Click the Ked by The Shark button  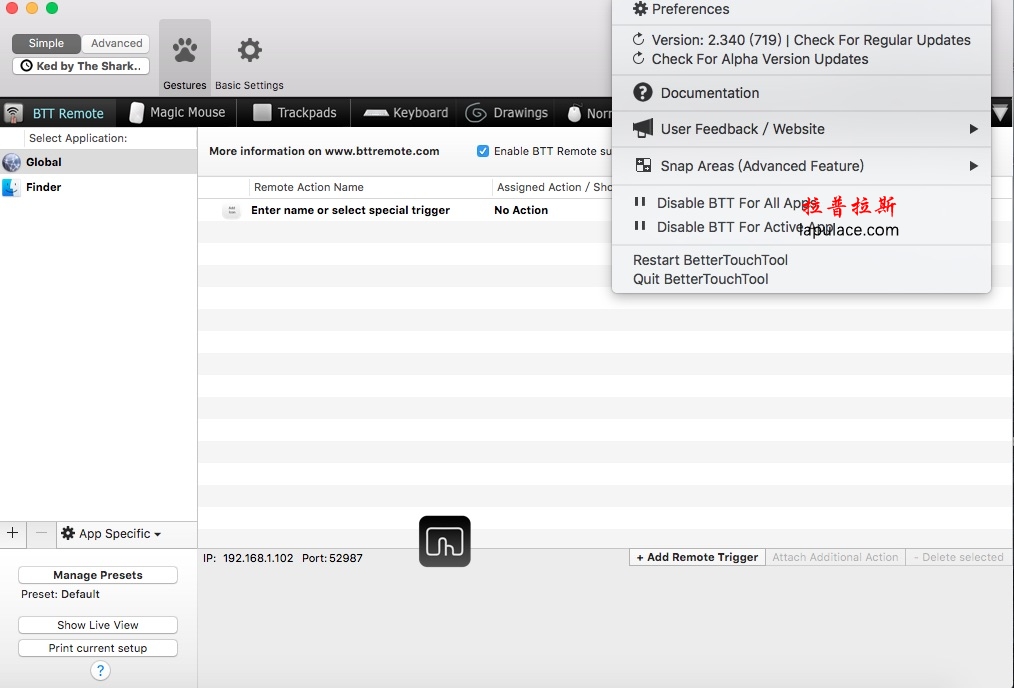pyautogui.click(x=81, y=66)
